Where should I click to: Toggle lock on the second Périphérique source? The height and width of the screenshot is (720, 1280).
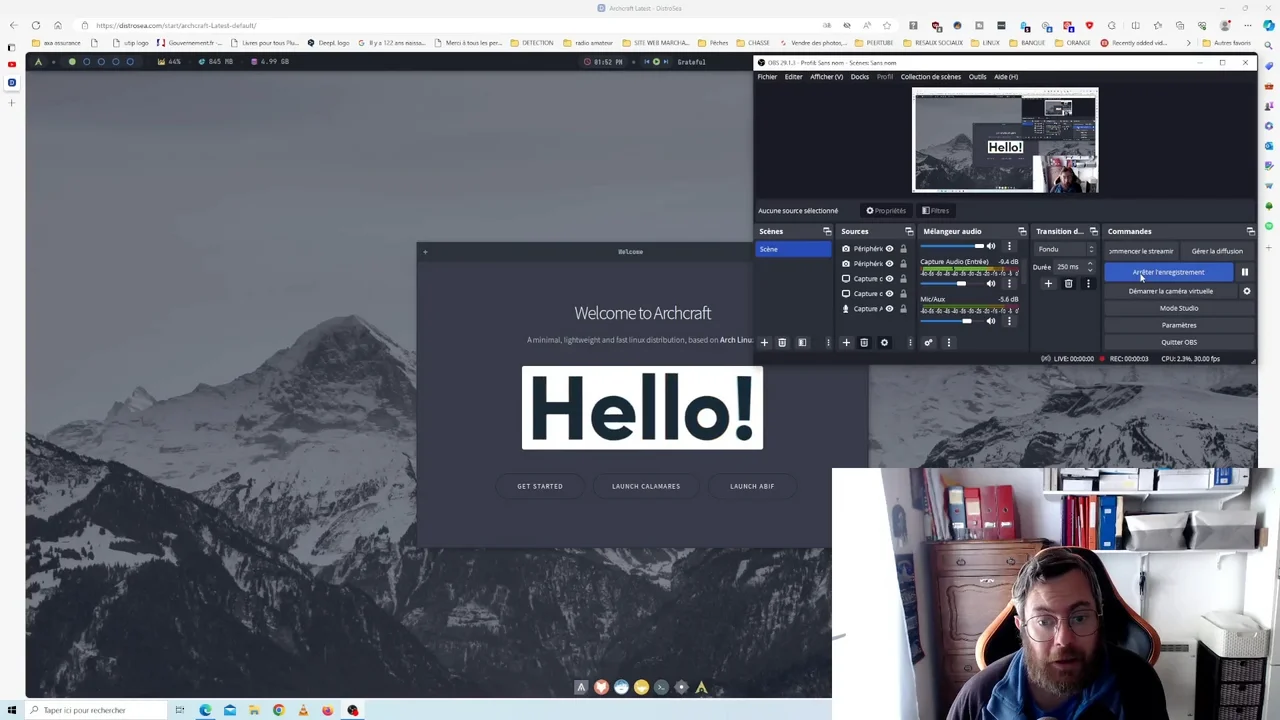(x=903, y=264)
